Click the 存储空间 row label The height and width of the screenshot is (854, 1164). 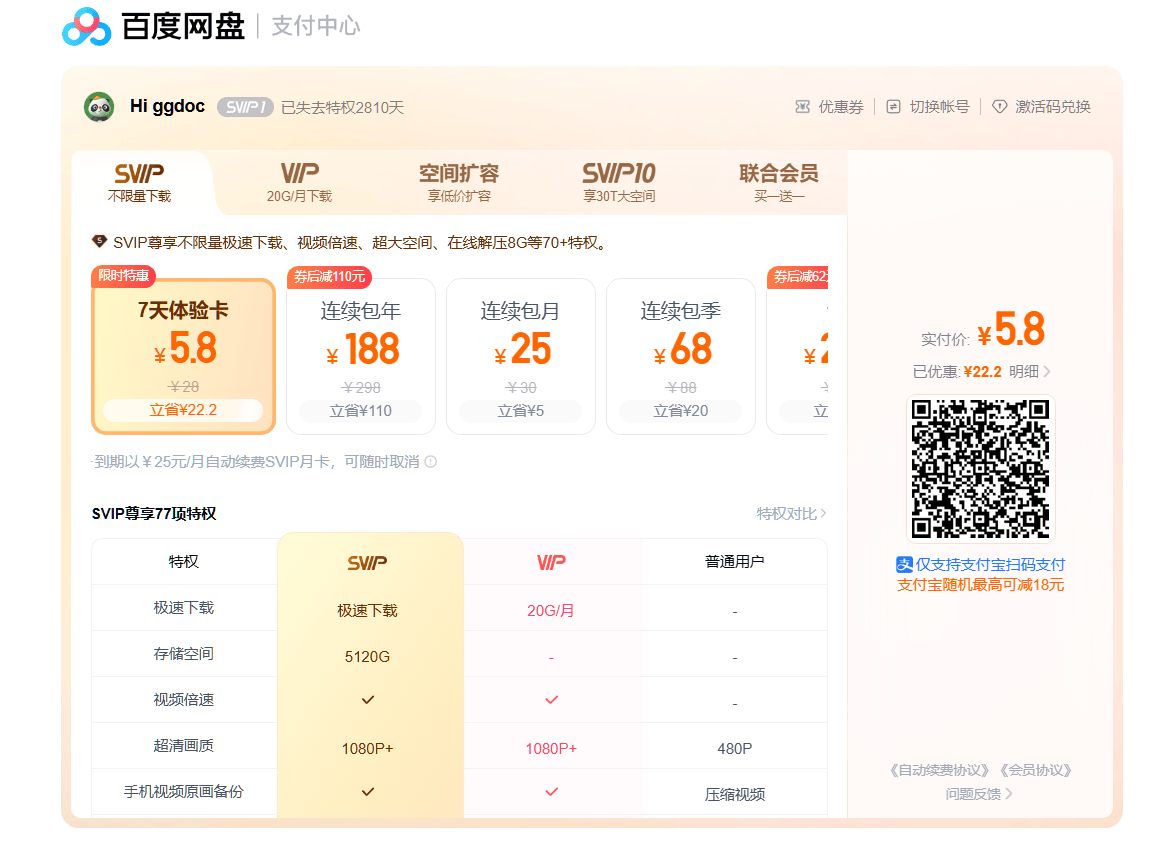coord(183,653)
